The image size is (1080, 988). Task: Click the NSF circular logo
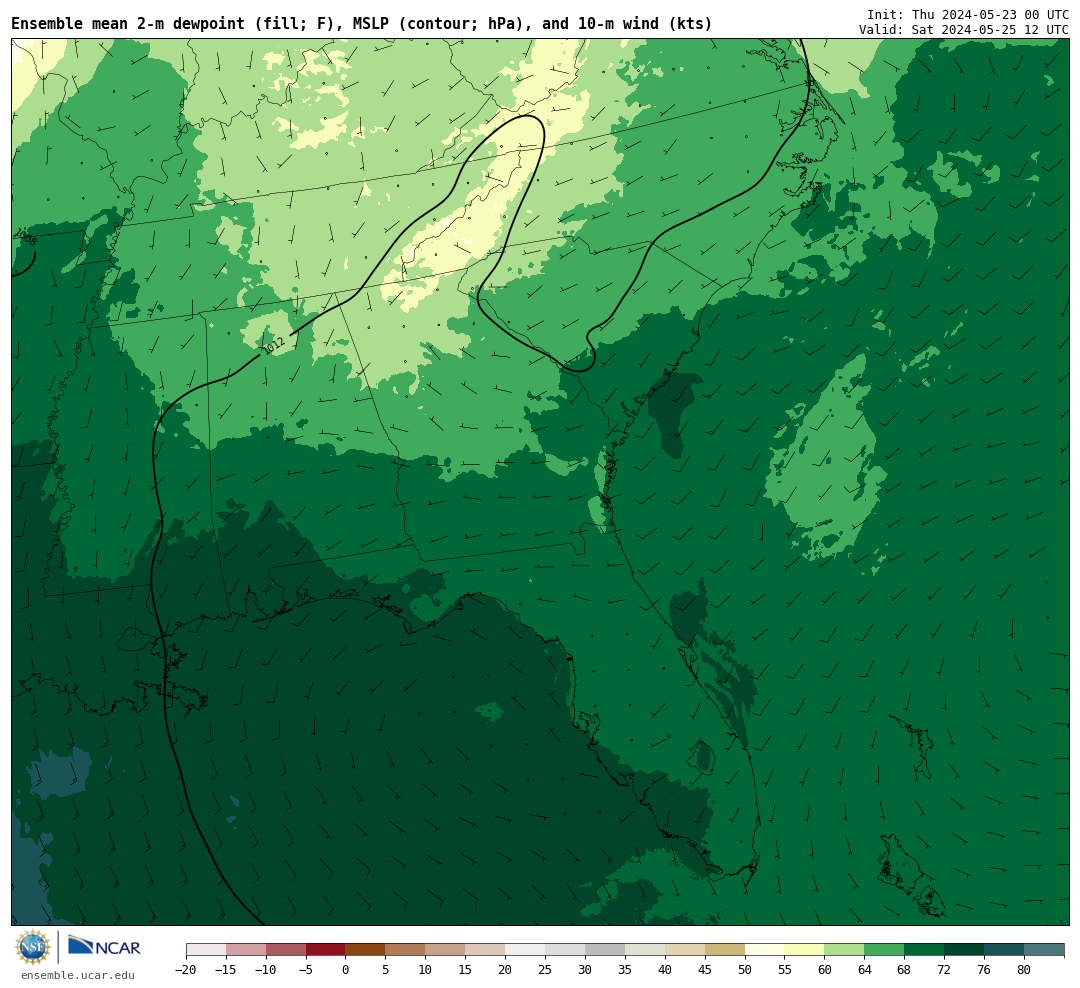(32, 947)
